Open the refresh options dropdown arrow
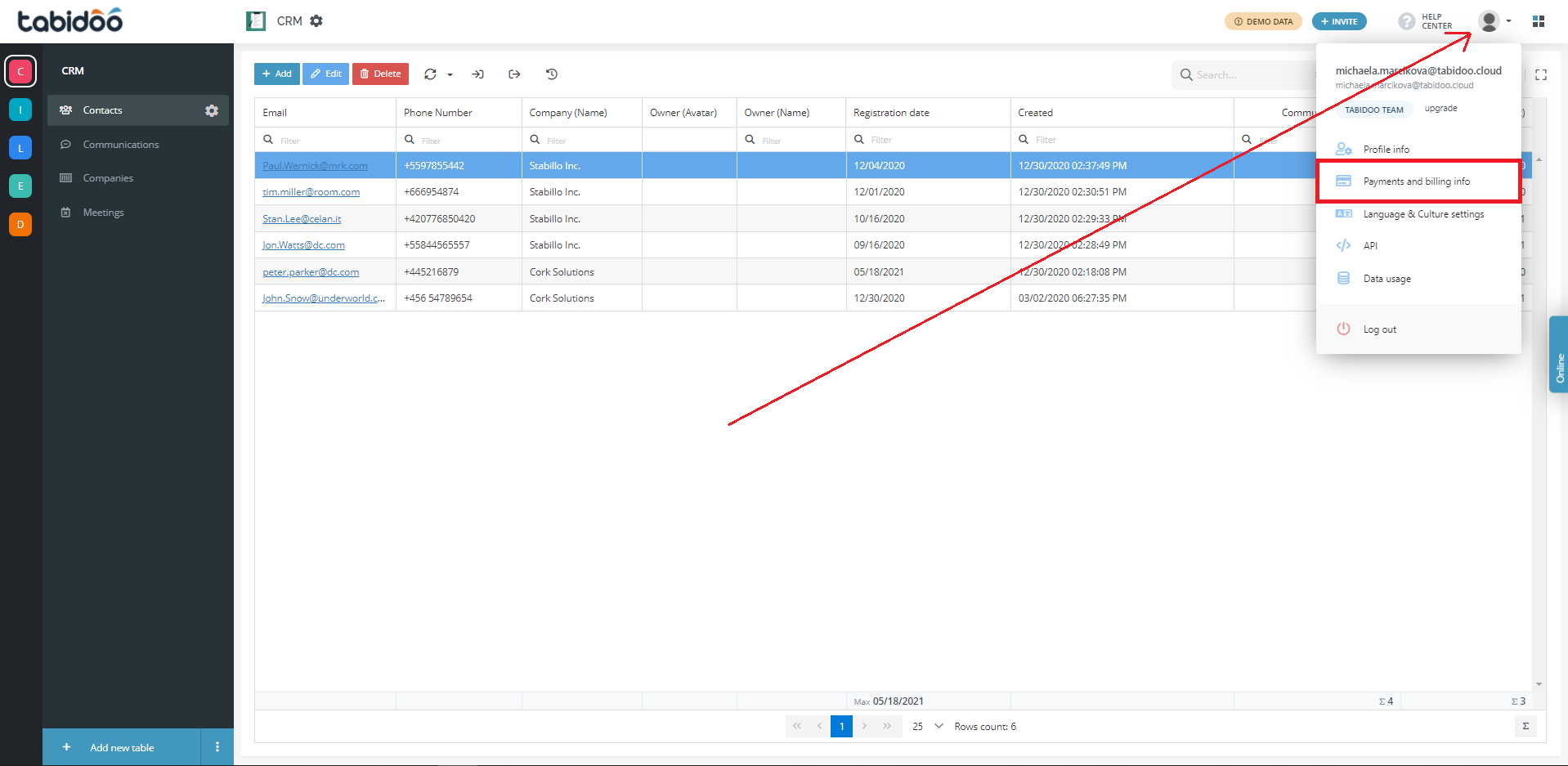1568x766 pixels. (450, 74)
